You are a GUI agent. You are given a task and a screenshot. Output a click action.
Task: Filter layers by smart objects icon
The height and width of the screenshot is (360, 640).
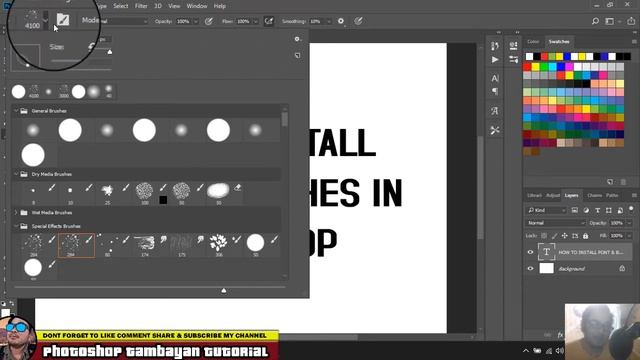click(620, 210)
